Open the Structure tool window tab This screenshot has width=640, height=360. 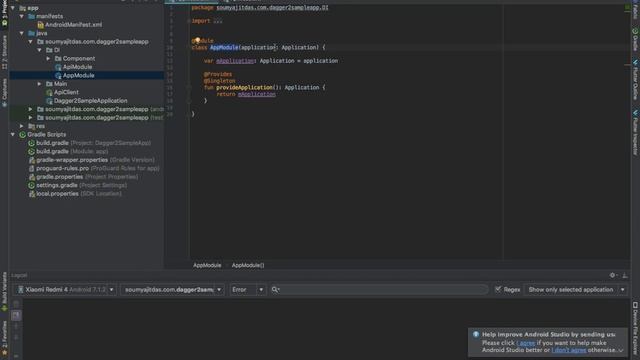click(4, 51)
